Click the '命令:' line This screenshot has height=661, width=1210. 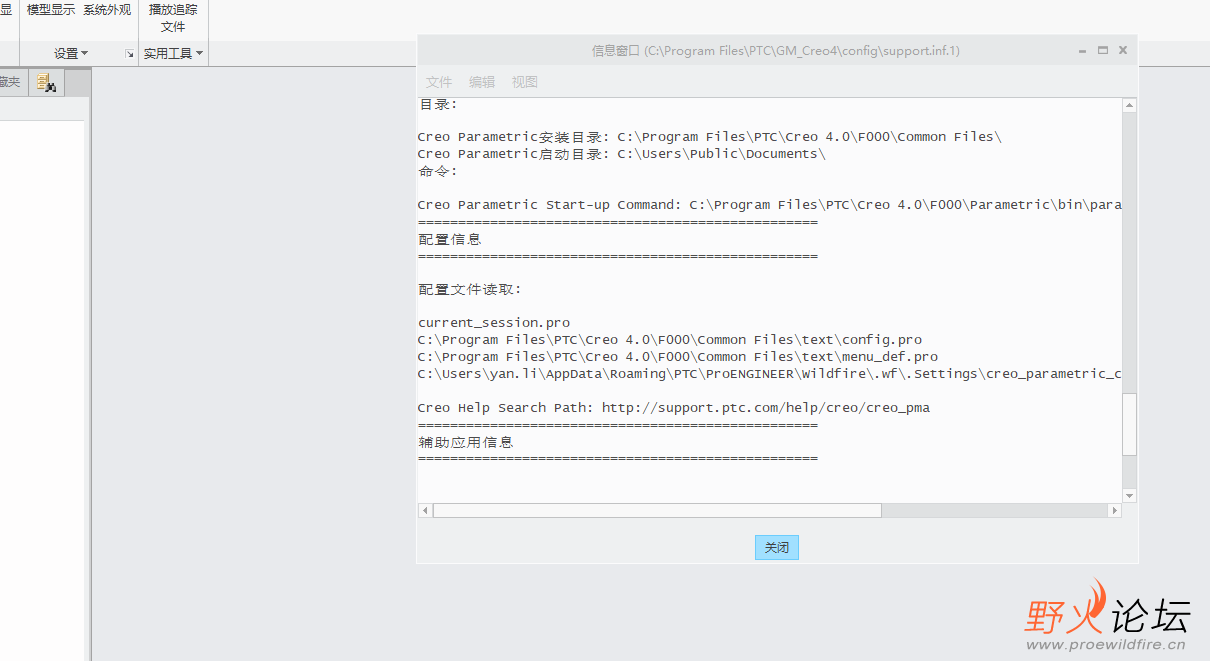[438, 171]
